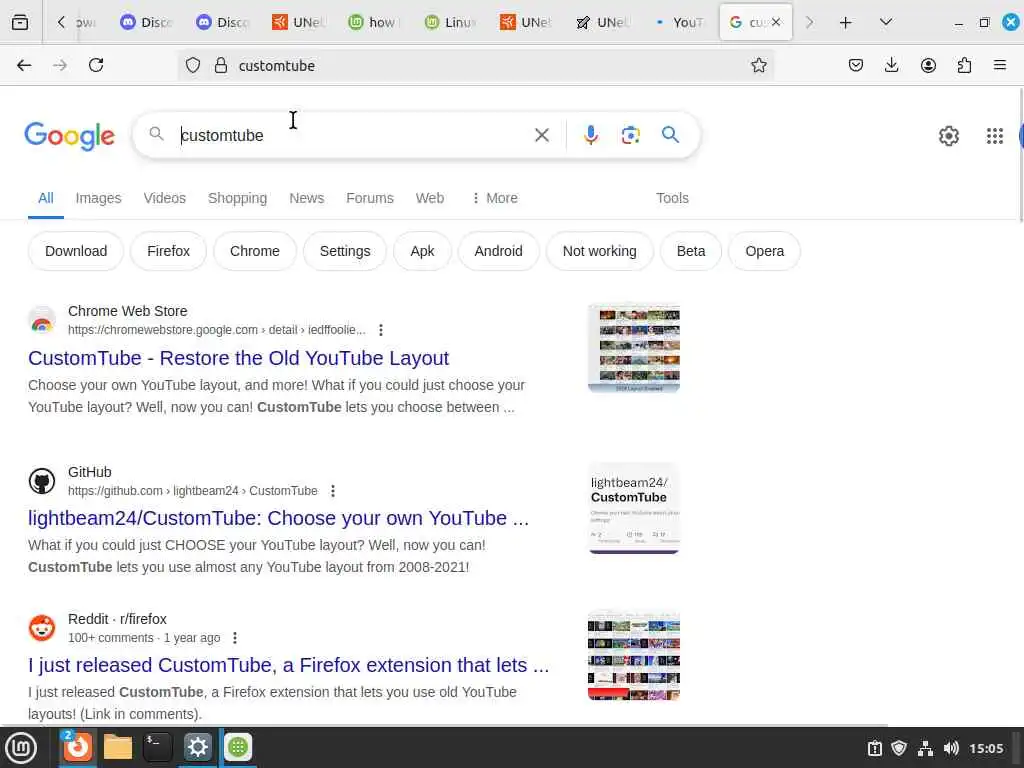Open the Linux Mint start menu
The width and height of the screenshot is (1024, 768).
21,748
